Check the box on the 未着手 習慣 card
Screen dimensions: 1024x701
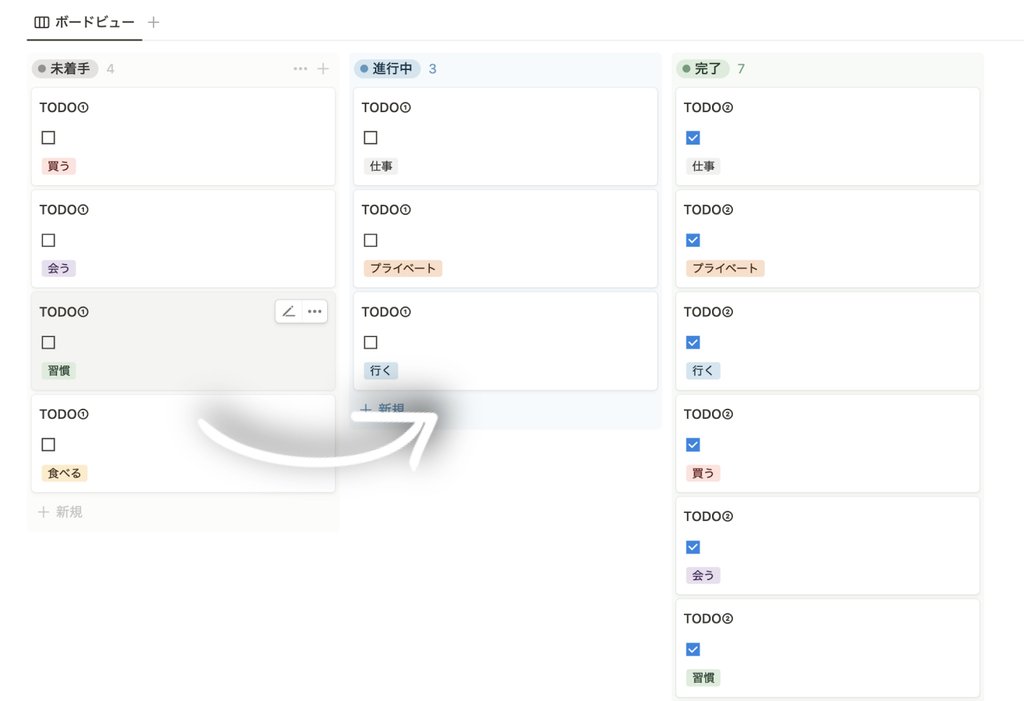click(x=48, y=342)
